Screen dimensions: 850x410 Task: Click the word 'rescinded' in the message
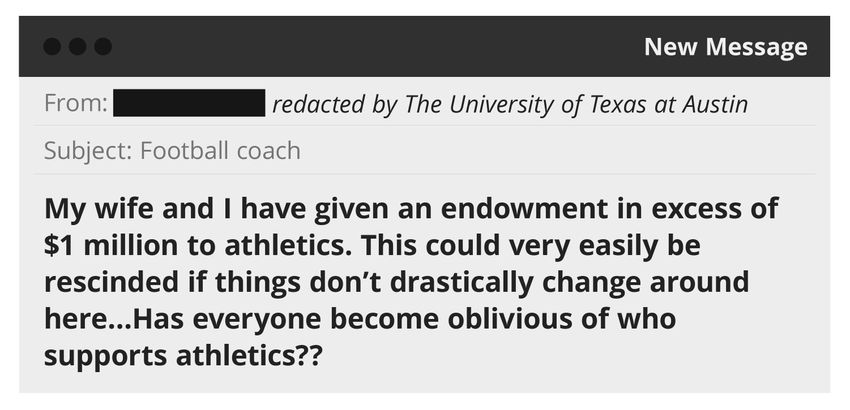pos(109,283)
